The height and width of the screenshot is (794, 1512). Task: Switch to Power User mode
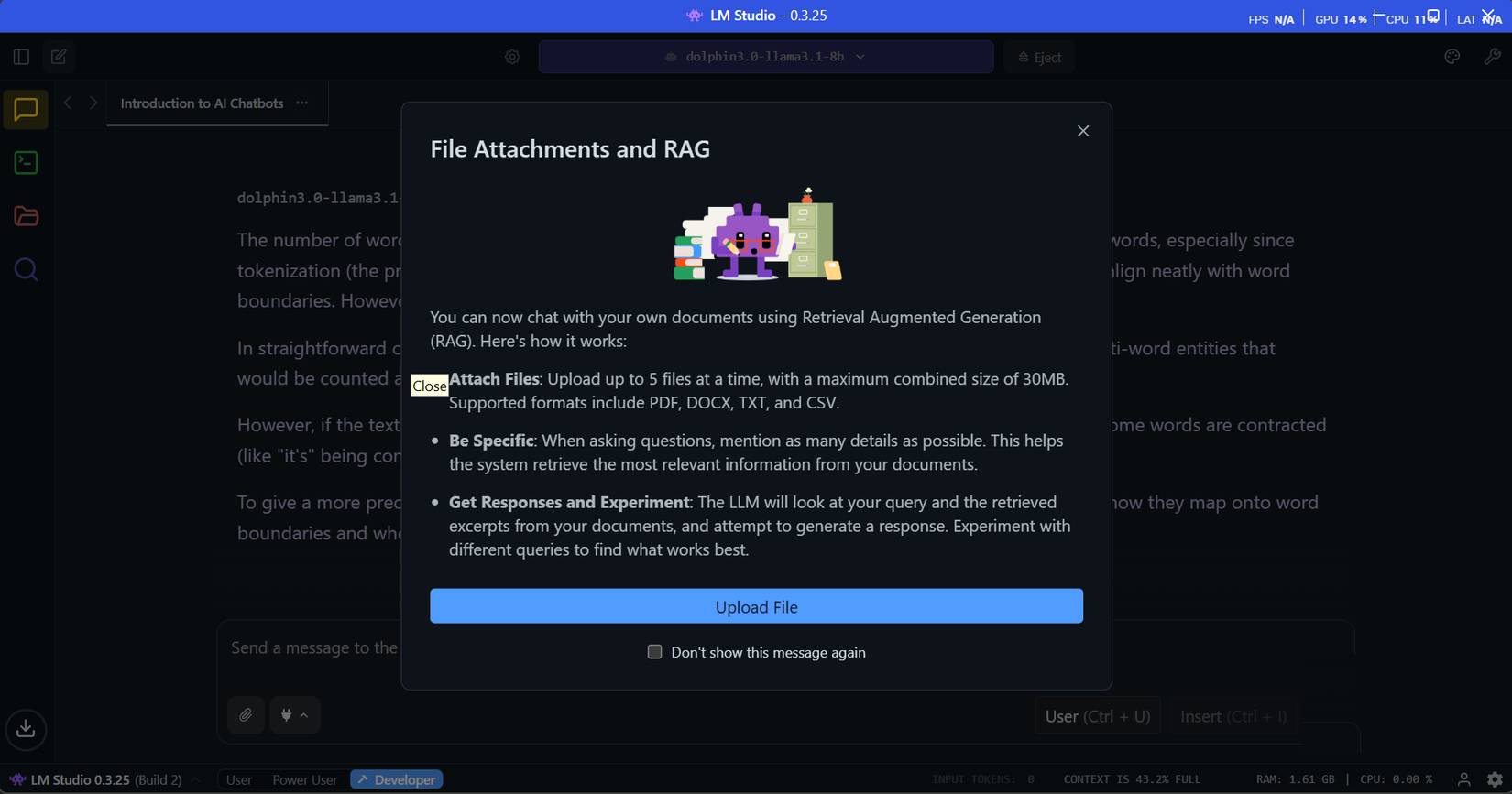[x=304, y=779]
